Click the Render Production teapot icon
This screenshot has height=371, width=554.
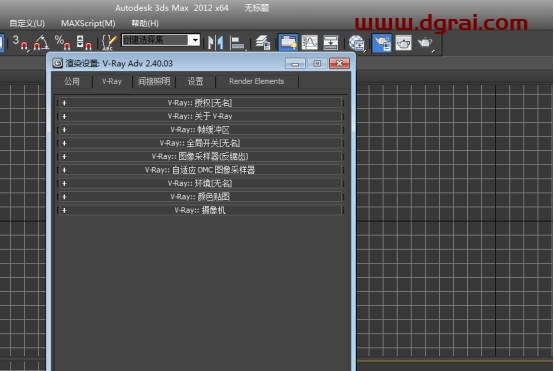pos(425,42)
